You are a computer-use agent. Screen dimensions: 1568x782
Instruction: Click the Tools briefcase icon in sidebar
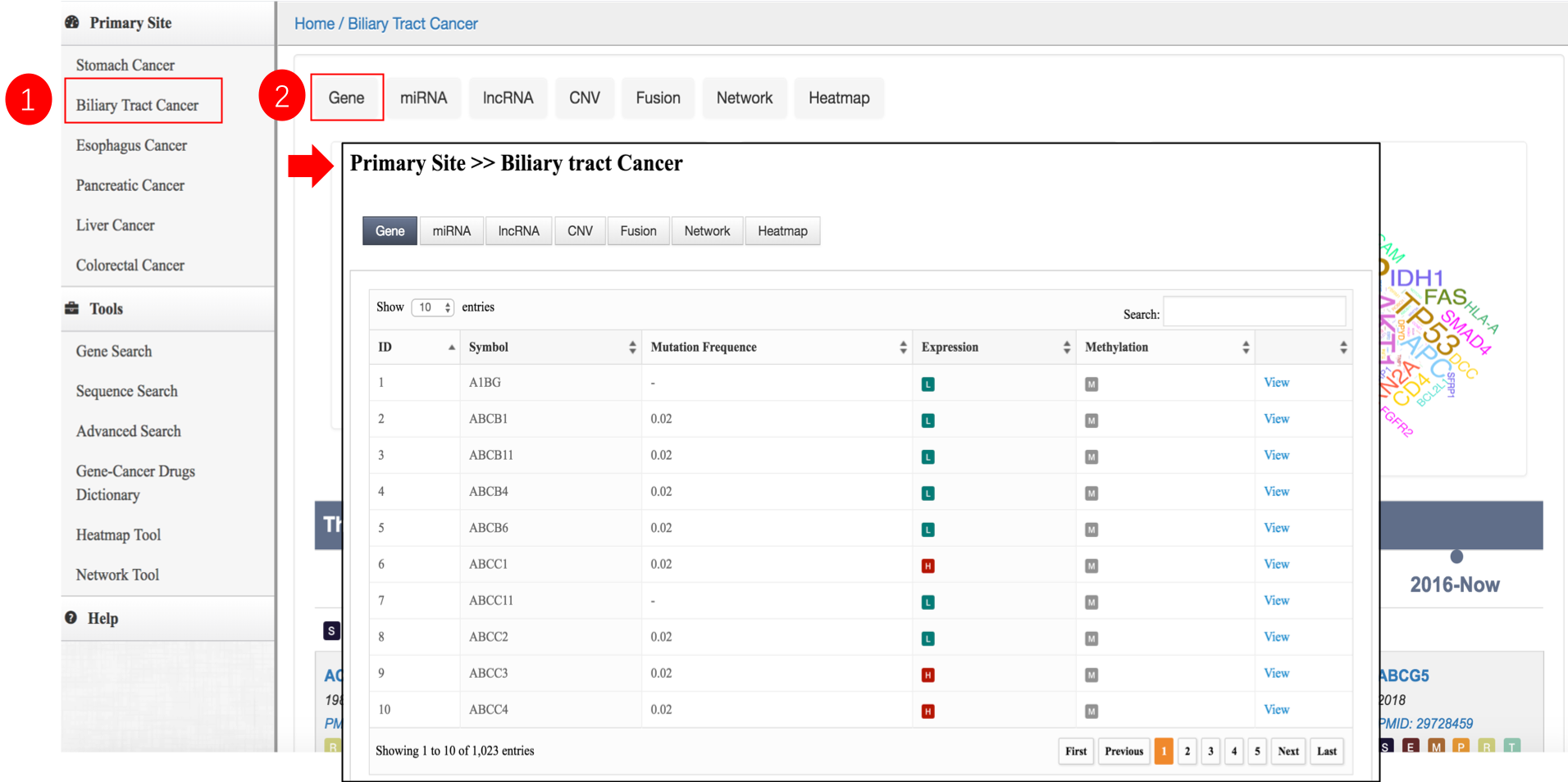click(x=72, y=308)
